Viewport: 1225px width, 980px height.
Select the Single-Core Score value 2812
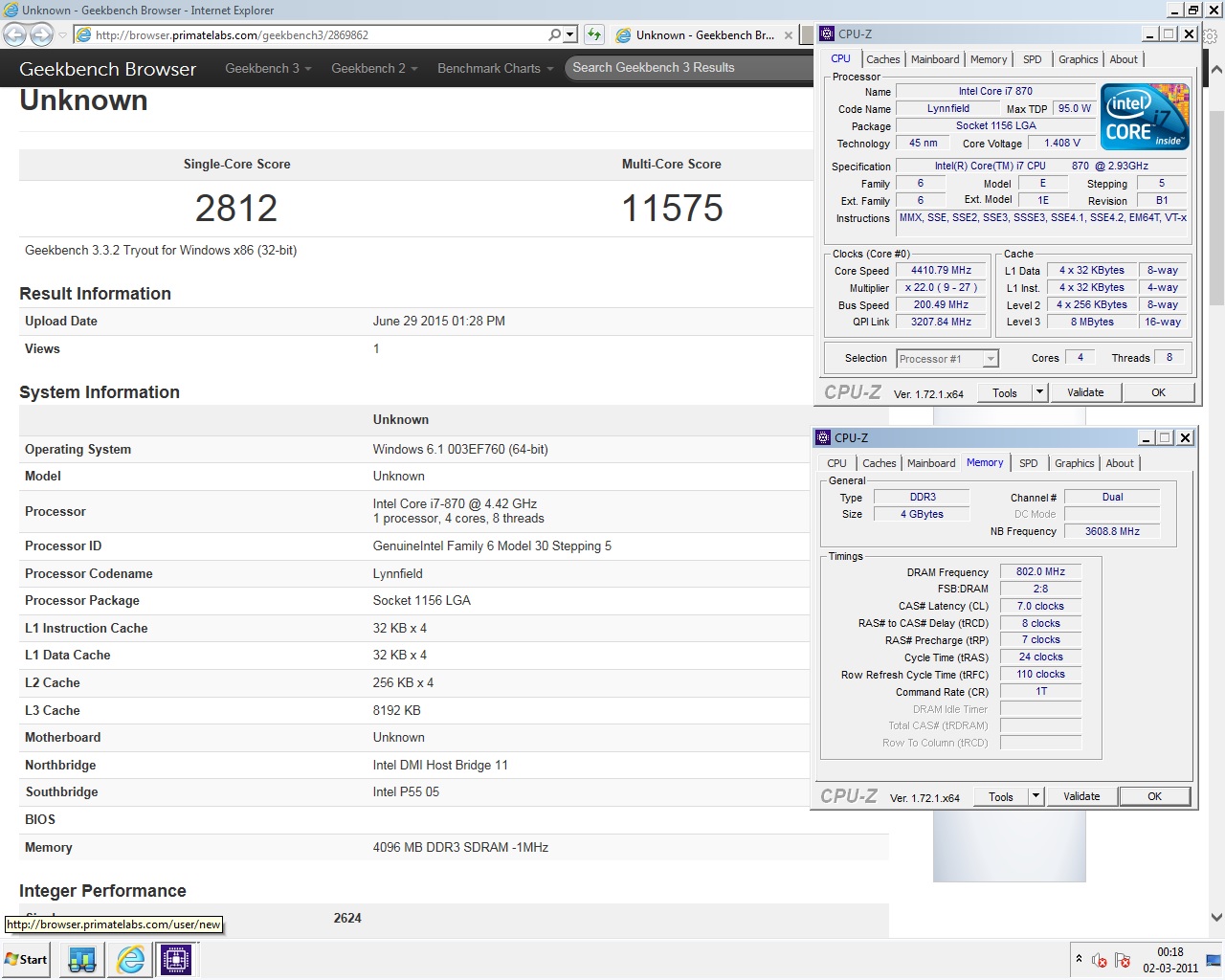[x=236, y=208]
